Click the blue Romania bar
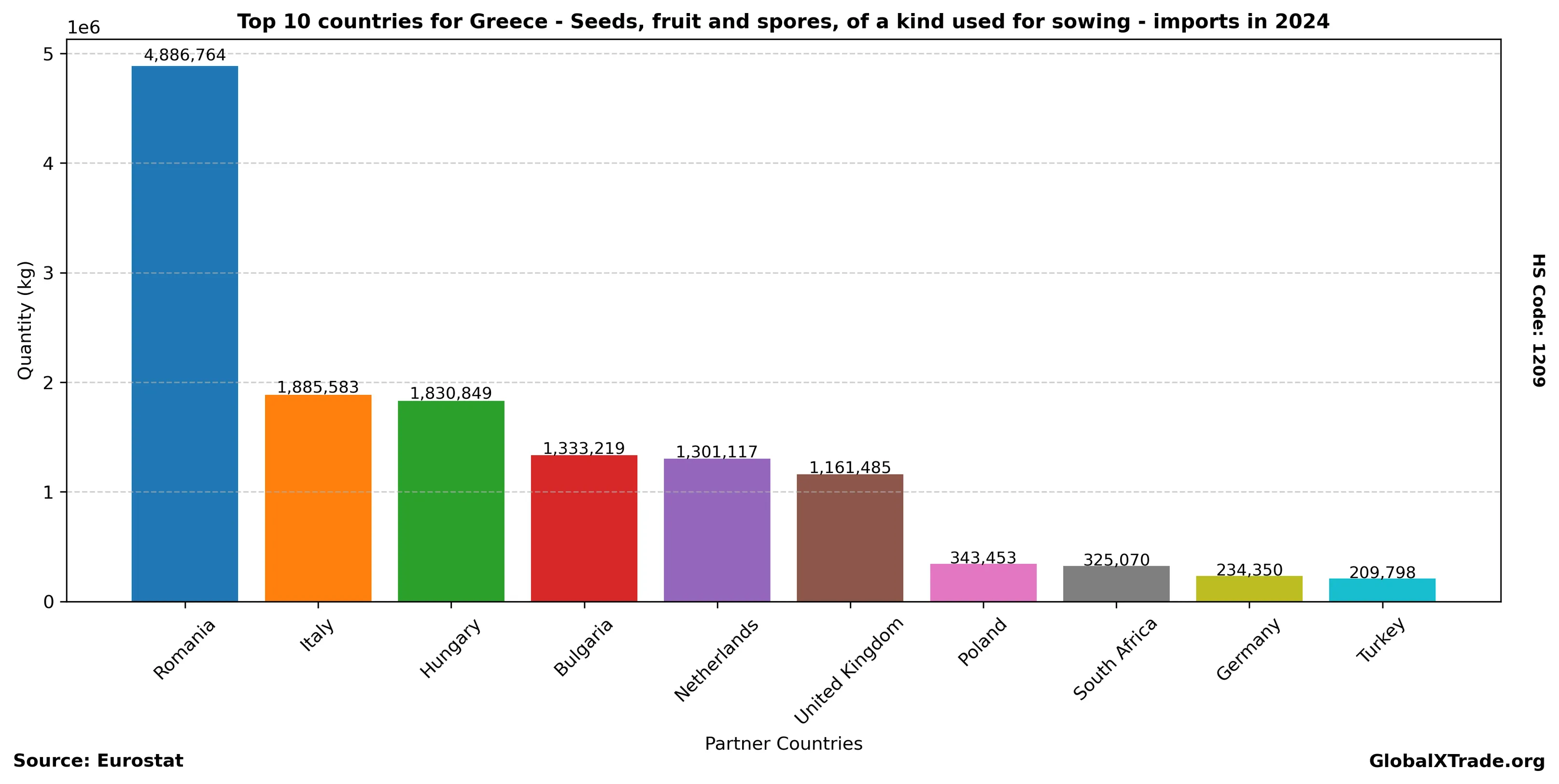The image size is (1559, 784). pyautogui.click(x=184, y=333)
